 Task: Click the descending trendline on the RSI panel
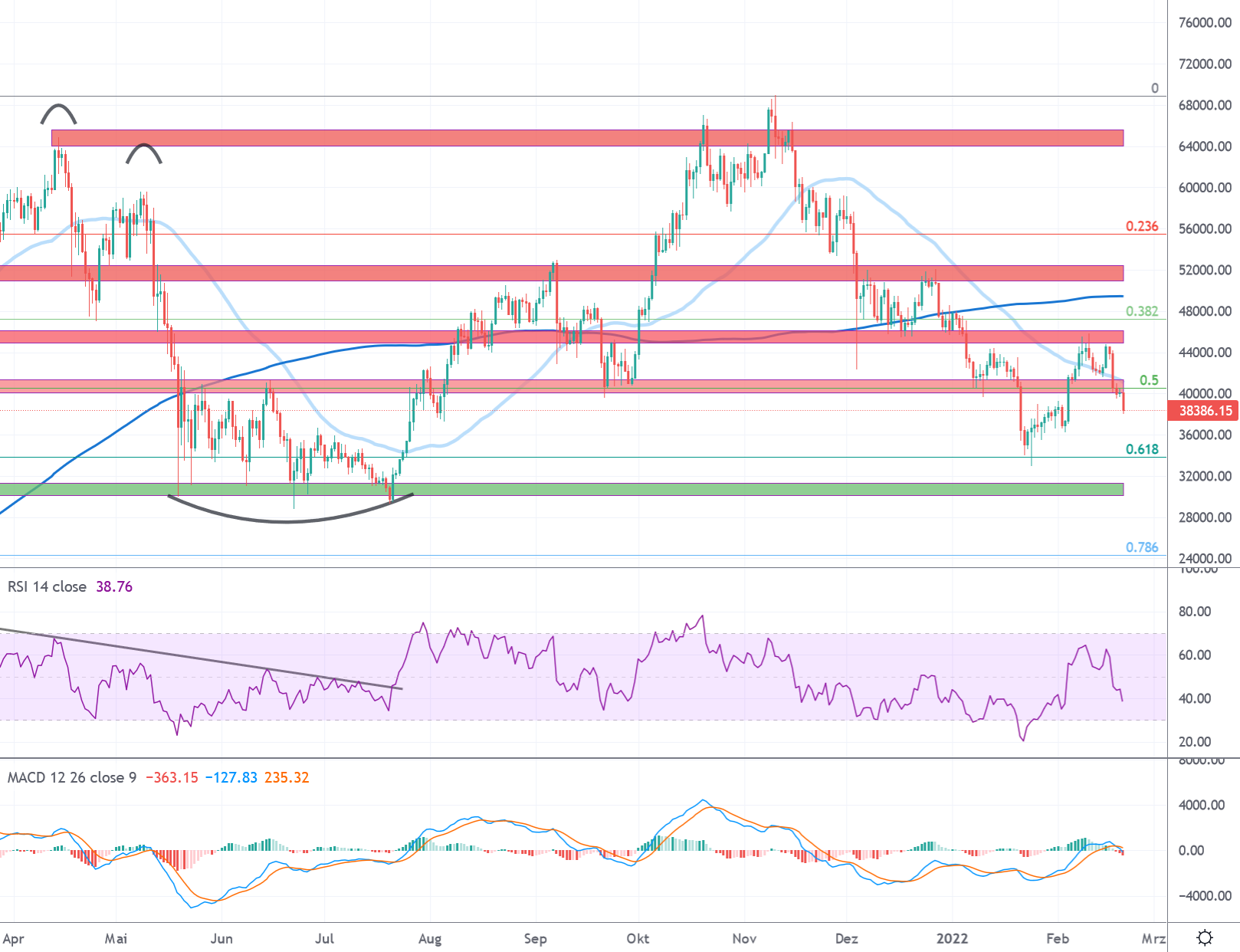tap(199, 658)
